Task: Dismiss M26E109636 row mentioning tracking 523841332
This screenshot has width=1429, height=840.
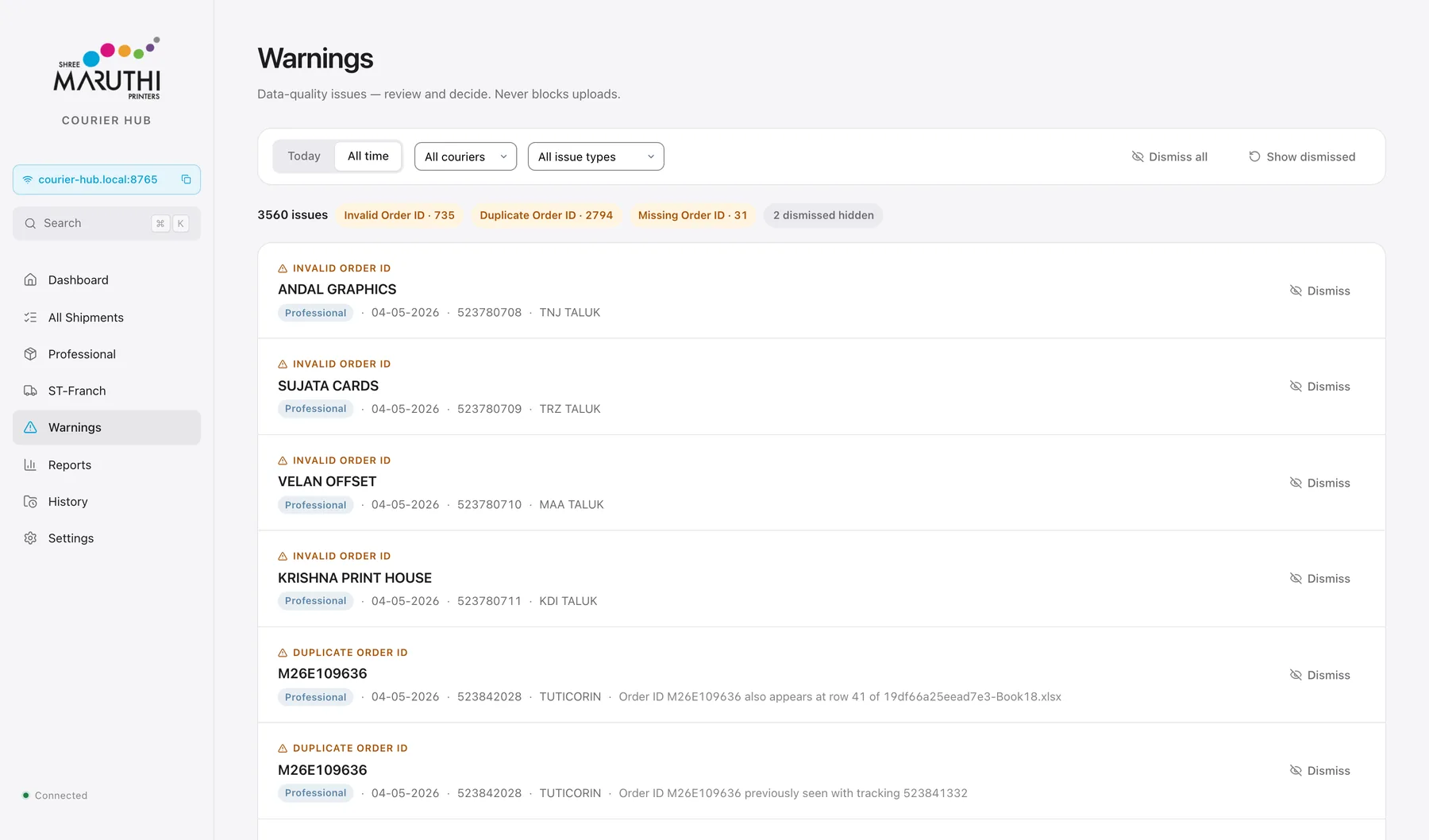Action: [x=1319, y=771]
